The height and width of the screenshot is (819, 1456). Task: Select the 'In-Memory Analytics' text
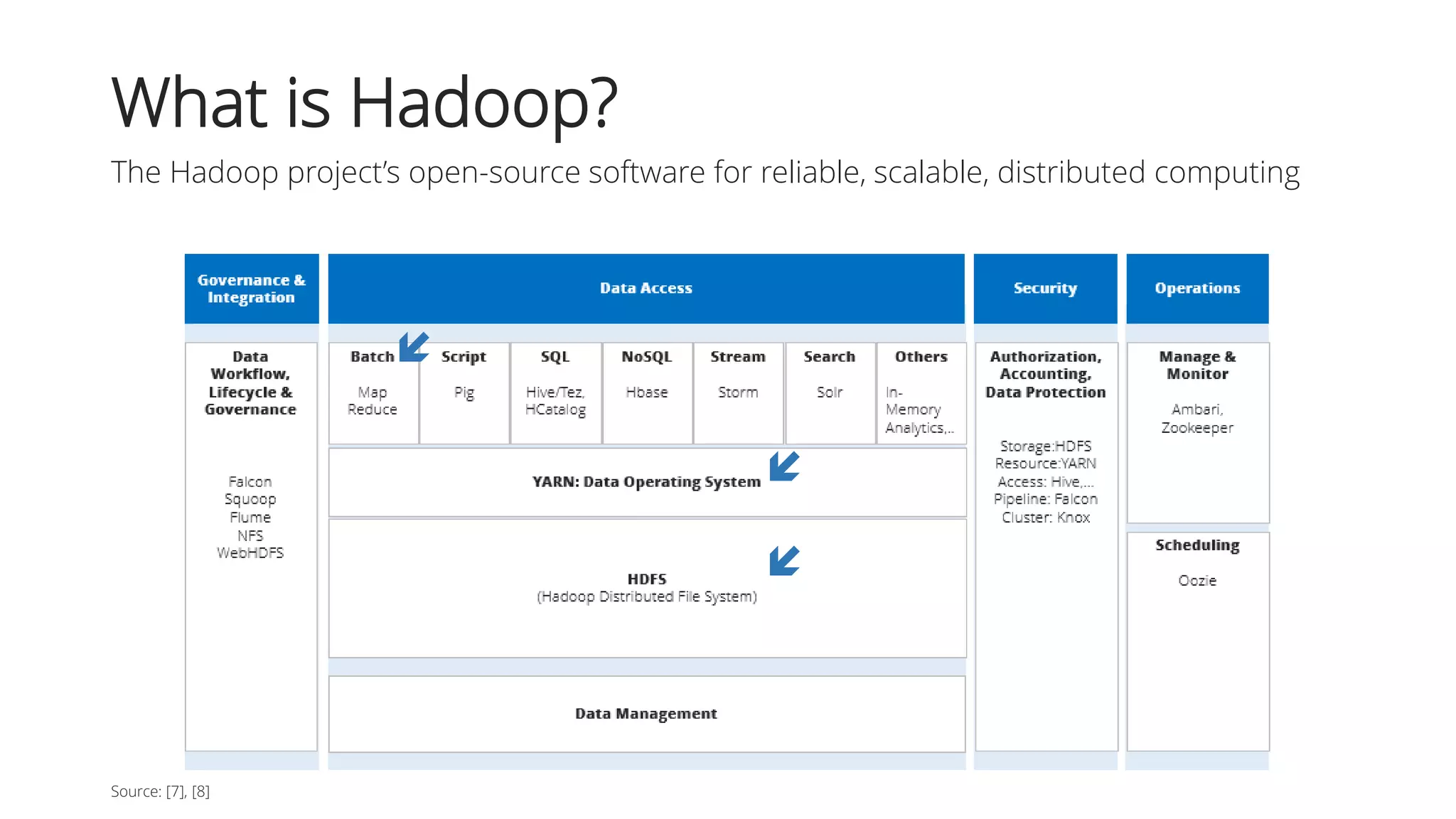[x=919, y=410]
